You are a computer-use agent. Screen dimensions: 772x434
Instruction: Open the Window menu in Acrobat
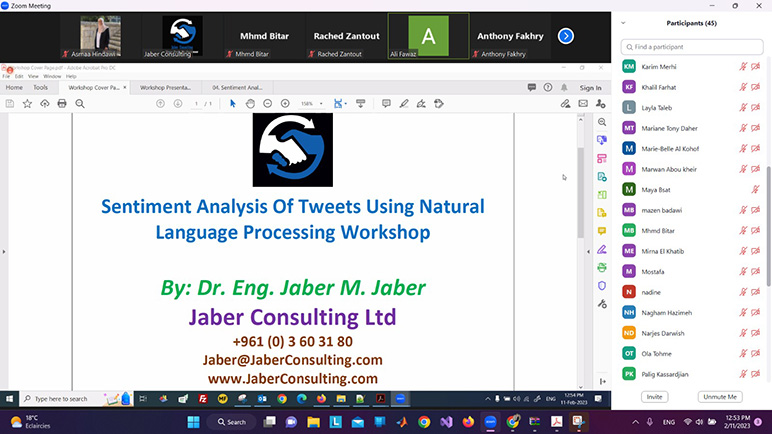pyautogui.click(x=52, y=76)
